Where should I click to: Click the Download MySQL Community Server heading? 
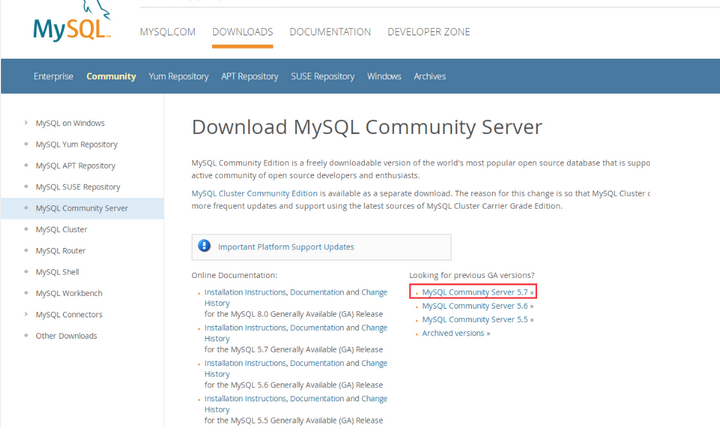[x=367, y=127]
